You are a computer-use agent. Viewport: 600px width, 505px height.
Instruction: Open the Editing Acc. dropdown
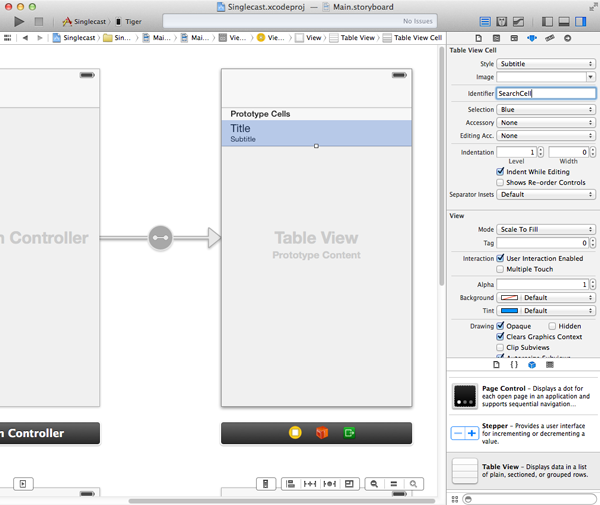pos(546,136)
